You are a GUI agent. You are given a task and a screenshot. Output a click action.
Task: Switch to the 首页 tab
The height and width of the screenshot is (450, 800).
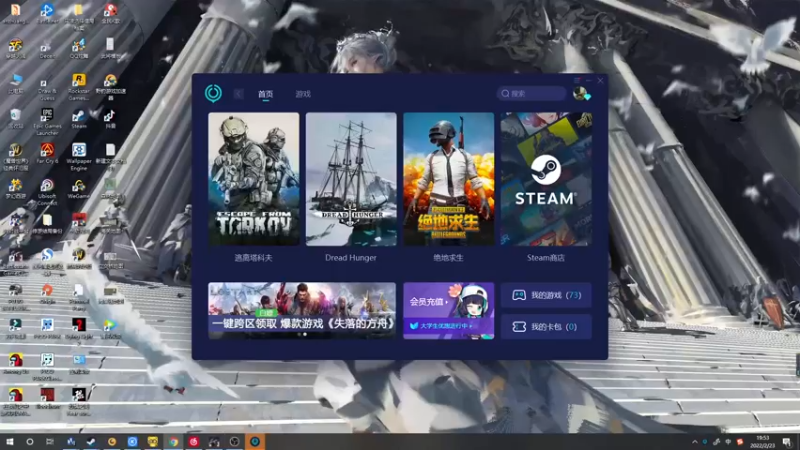pyautogui.click(x=265, y=94)
